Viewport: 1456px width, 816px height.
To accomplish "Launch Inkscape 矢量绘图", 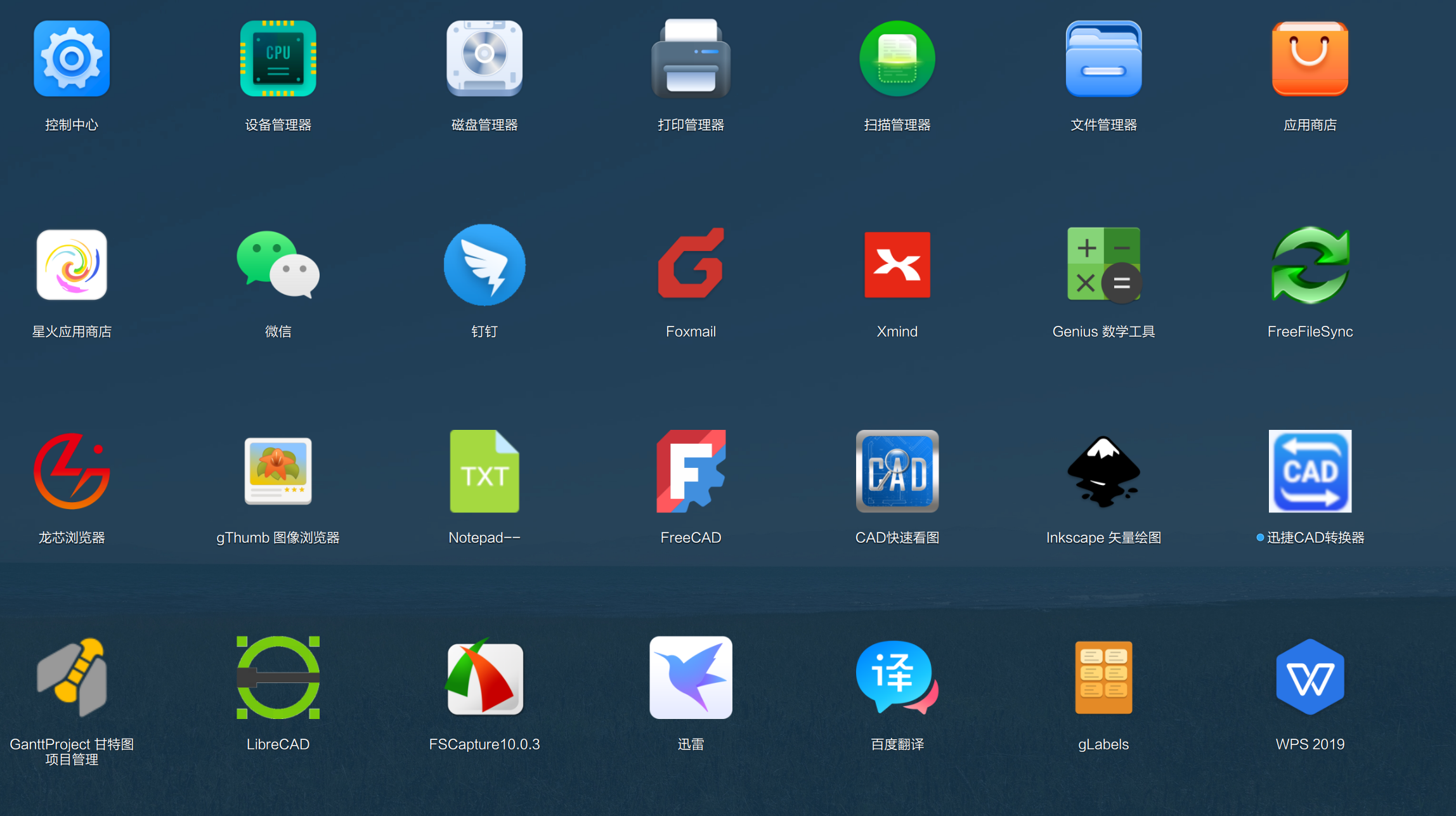I will [1103, 471].
